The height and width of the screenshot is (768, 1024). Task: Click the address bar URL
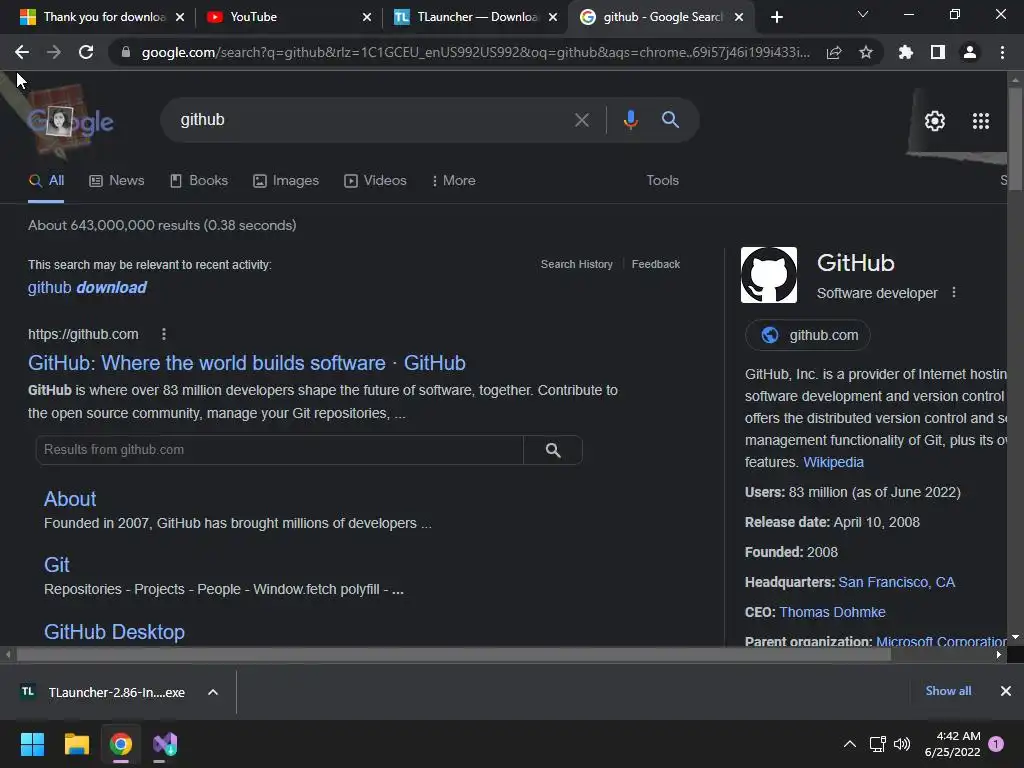tap(475, 52)
